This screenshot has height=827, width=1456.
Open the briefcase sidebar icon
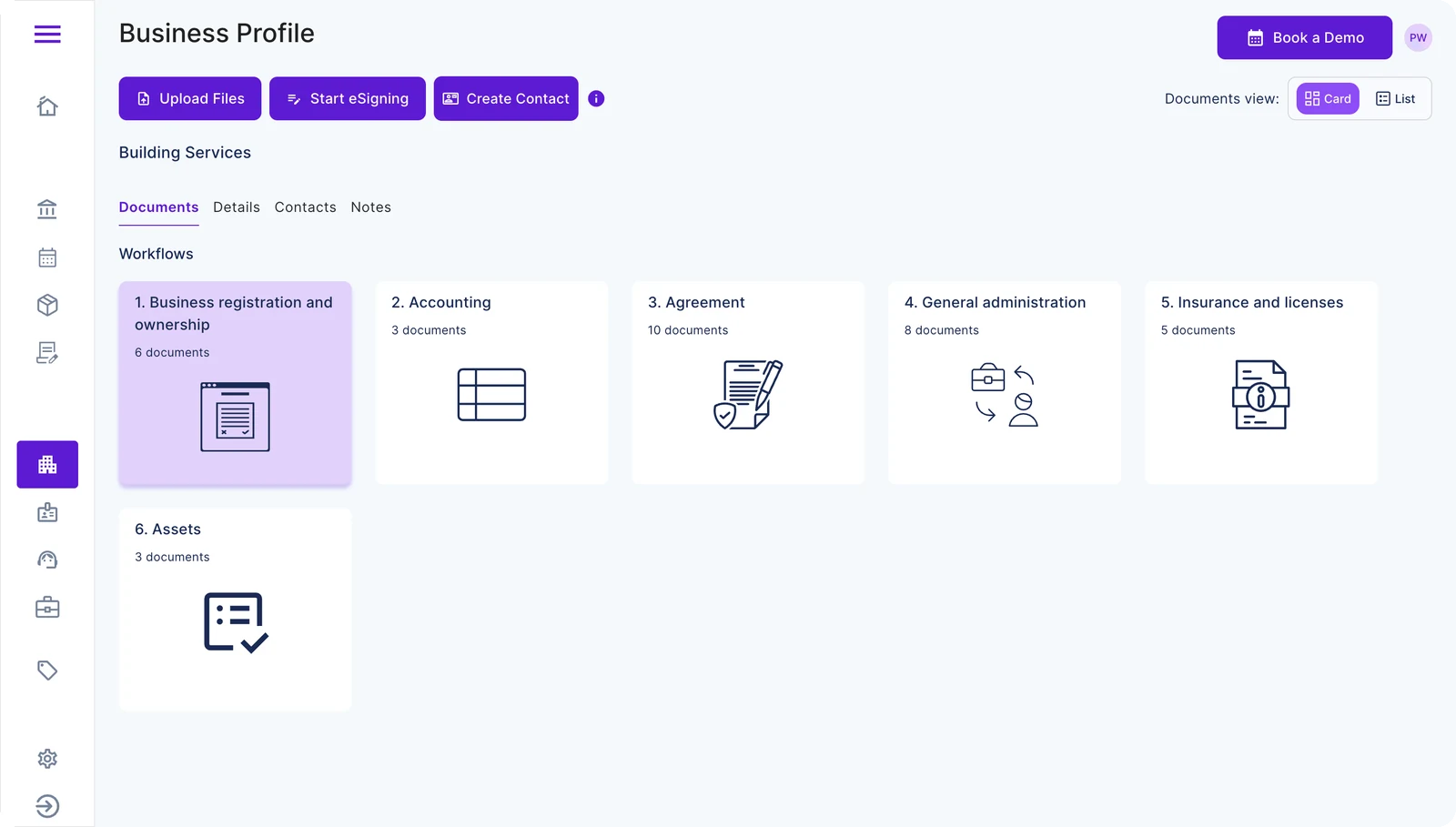pyautogui.click(x=47, y=607)
